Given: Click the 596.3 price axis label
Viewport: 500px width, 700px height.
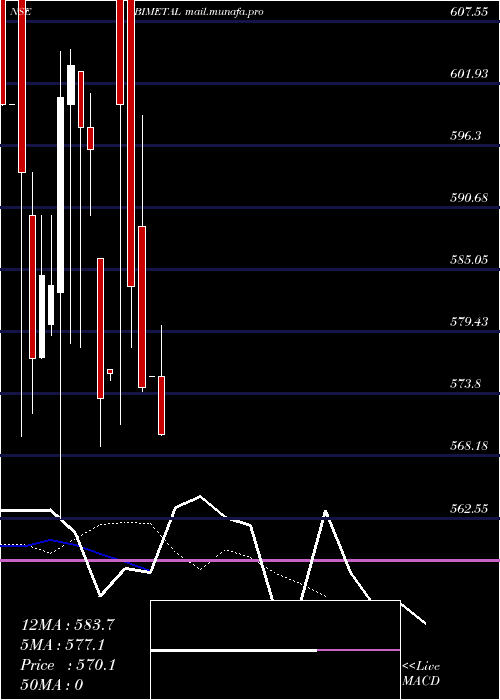Looking at the screenshot, I should click(466, 136).
